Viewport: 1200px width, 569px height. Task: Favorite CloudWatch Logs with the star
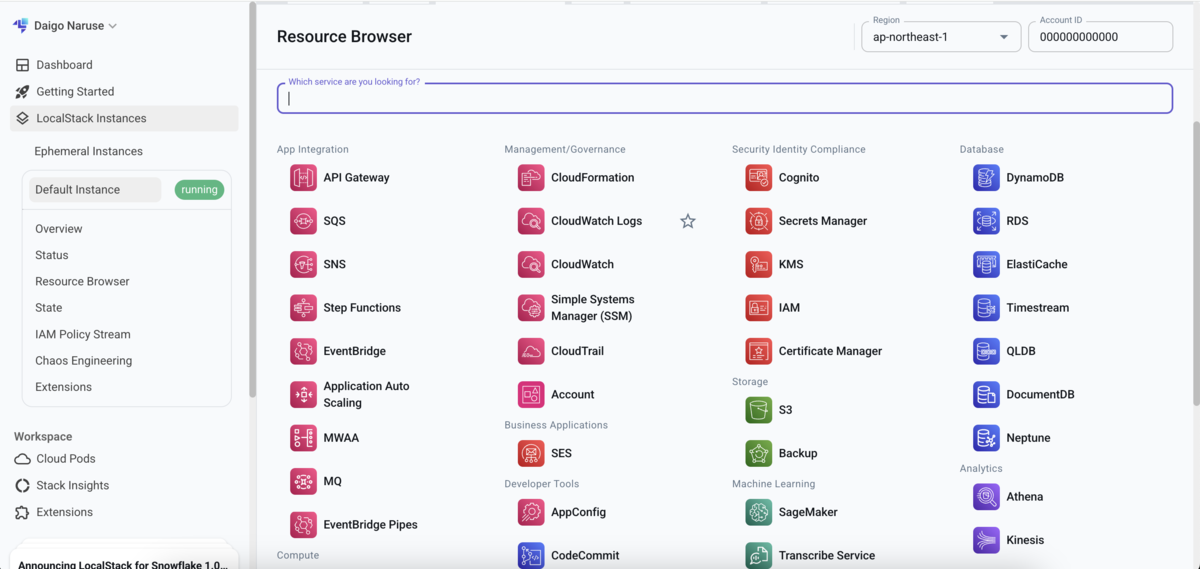688,221
